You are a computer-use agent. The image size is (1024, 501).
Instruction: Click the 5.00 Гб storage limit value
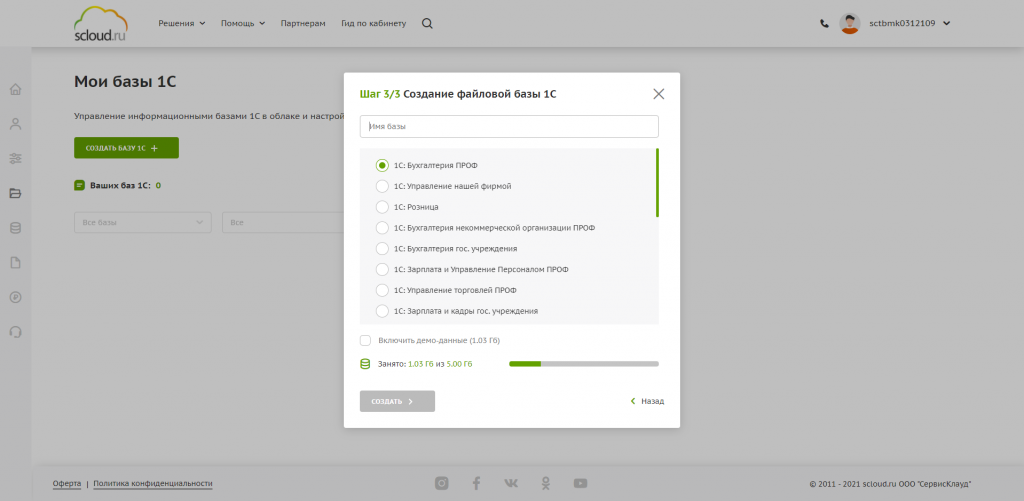point(459,364)
